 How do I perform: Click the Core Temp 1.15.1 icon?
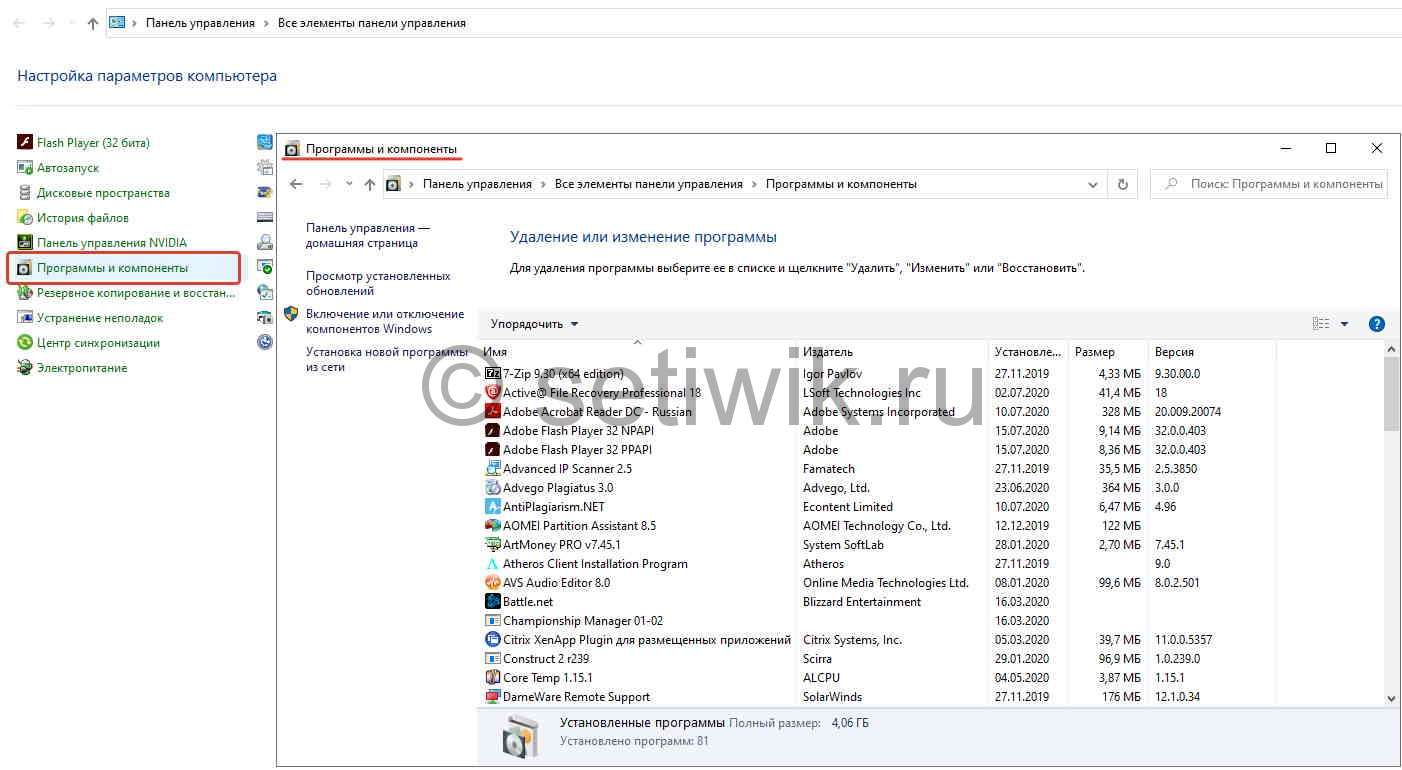(493, 678)
